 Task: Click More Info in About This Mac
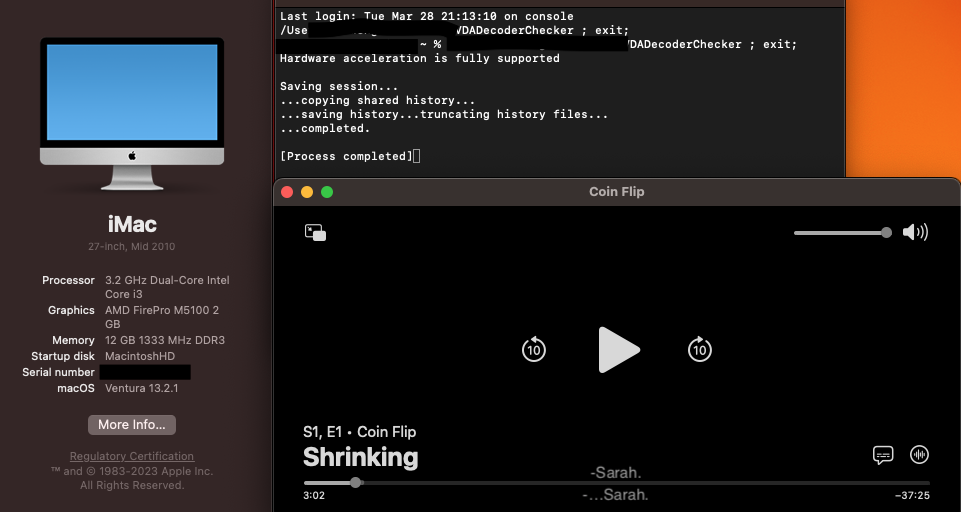pos(132,425)
